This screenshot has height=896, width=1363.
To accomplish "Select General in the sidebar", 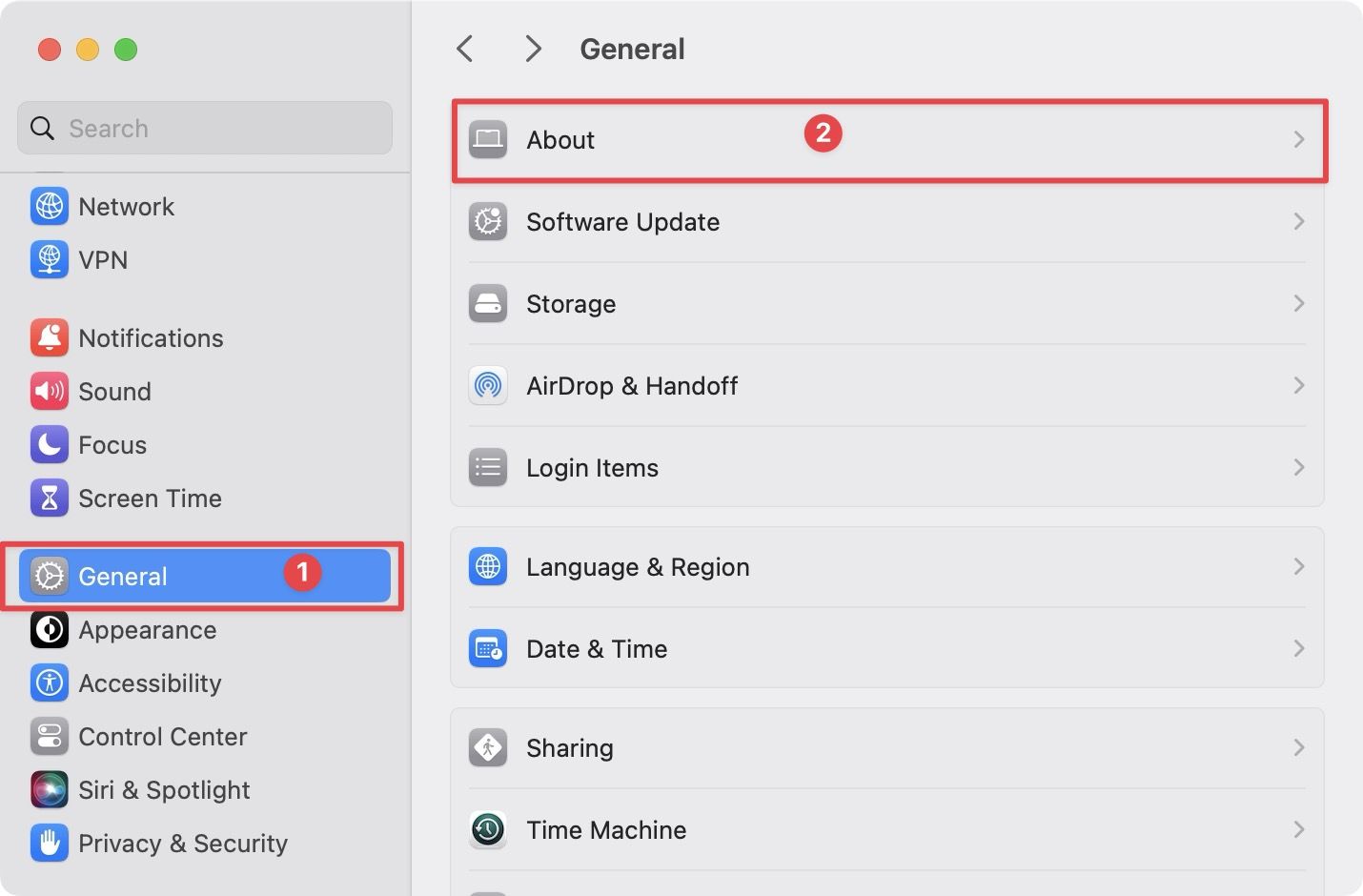I will (122, 576).
